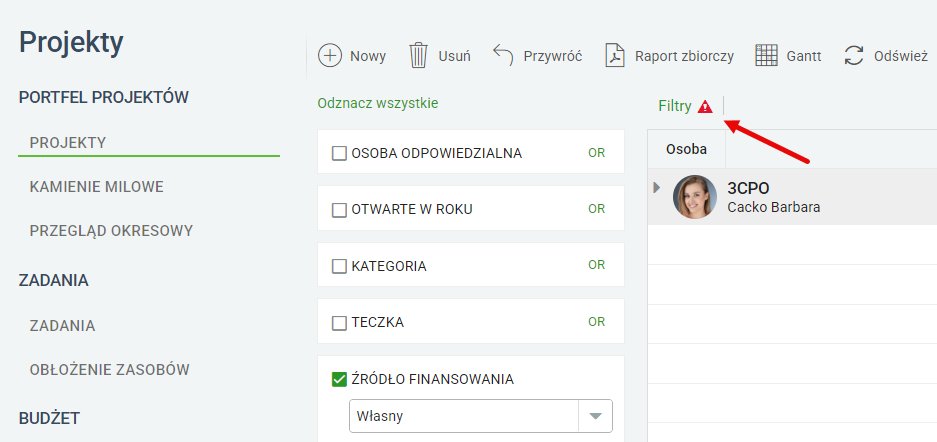This screenshot has width=937, height=442.
Task: Click the Odśwież refresh arrows icon
Action: (855, 56)
